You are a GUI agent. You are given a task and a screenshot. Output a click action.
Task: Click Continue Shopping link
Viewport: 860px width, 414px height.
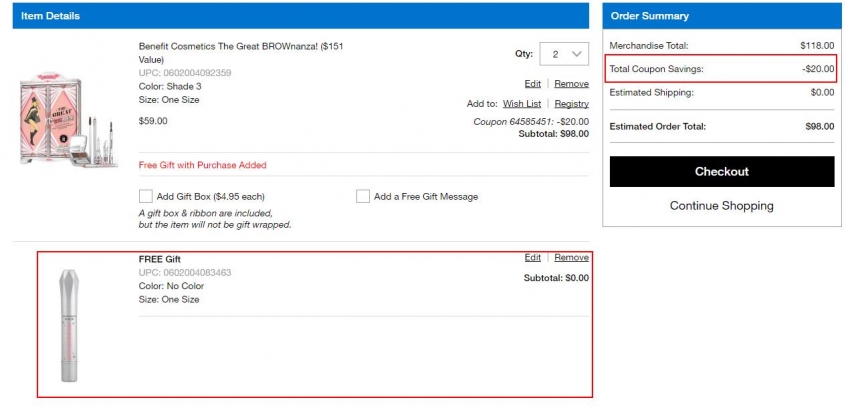tap(722, 206)
